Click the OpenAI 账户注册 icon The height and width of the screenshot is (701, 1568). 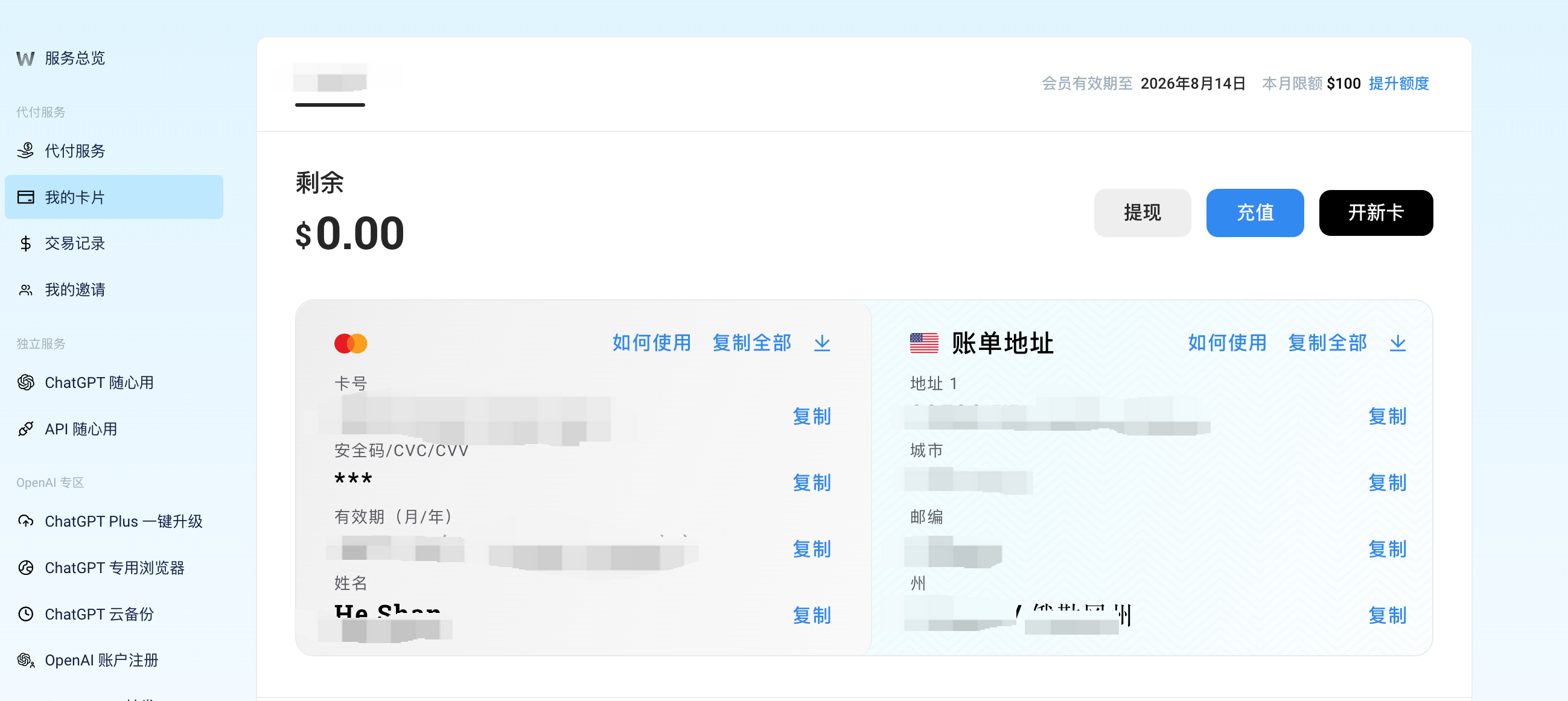coord(25,660)
